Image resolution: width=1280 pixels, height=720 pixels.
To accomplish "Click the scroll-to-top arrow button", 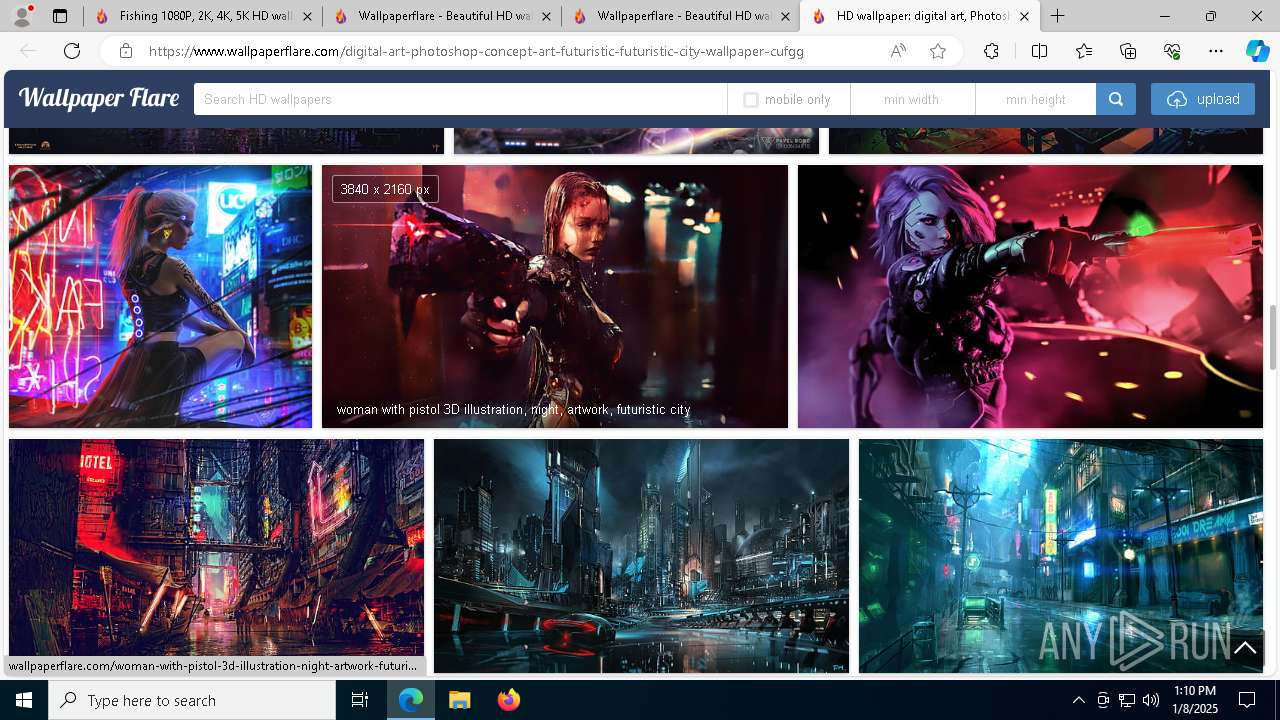I will point(1245,648).
